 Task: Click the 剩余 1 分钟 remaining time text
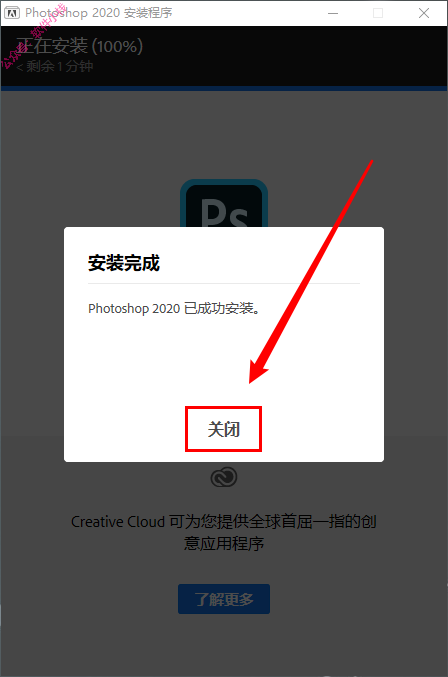coord(55,66)
